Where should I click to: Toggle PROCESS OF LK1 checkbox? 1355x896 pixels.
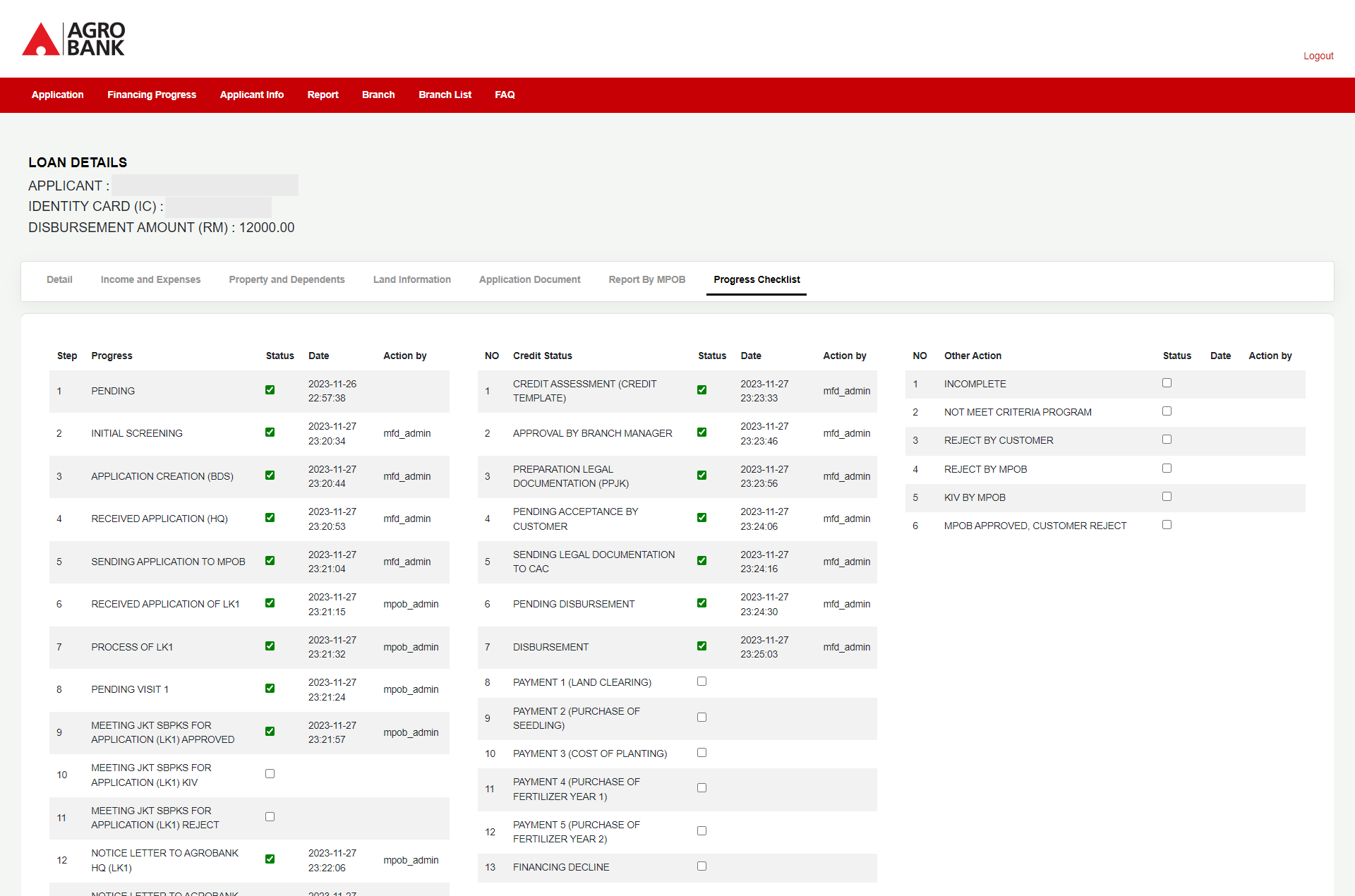(270, 646)
